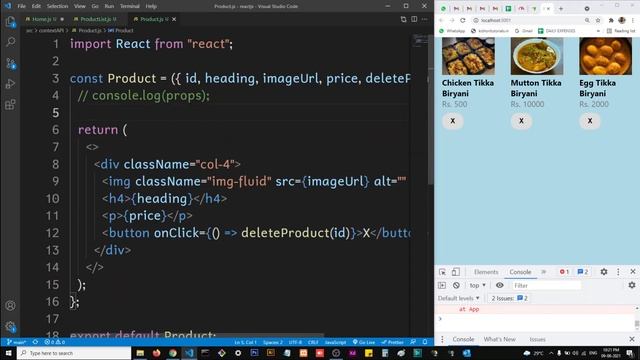The image size is (640, 360).
Task: Open the Accounts menu in activity bar
Action: (x=10, y=305)
